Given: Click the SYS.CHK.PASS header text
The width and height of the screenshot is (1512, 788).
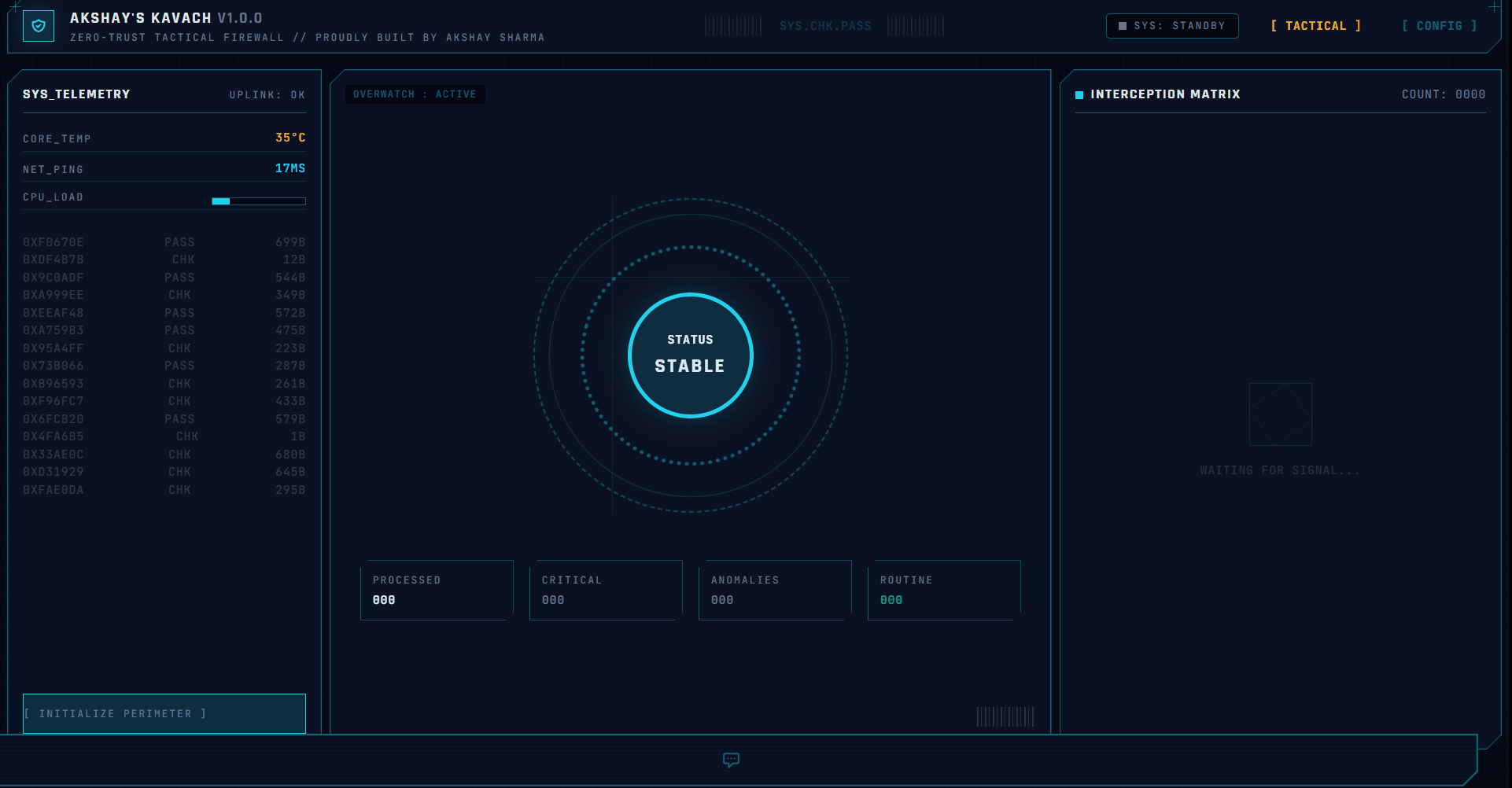Looking at the screenshot, I should (825, 26).
